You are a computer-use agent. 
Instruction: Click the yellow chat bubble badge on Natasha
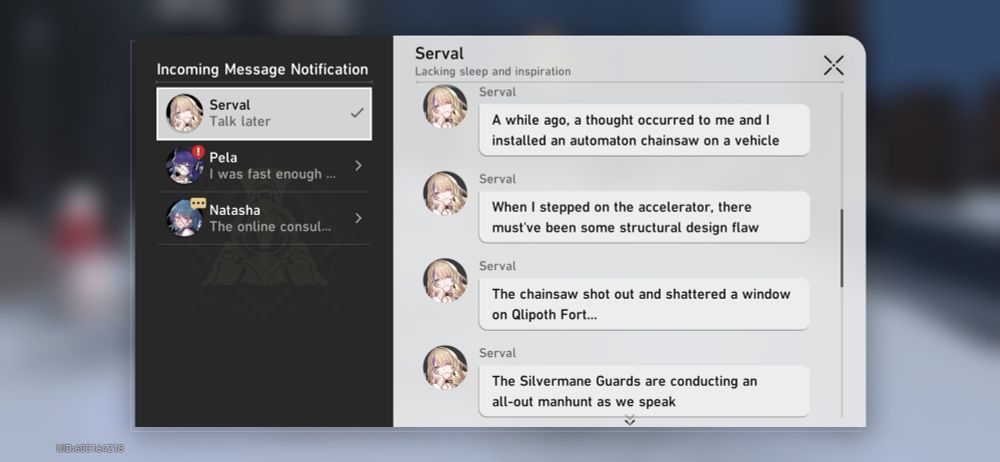tap(198, 204)
